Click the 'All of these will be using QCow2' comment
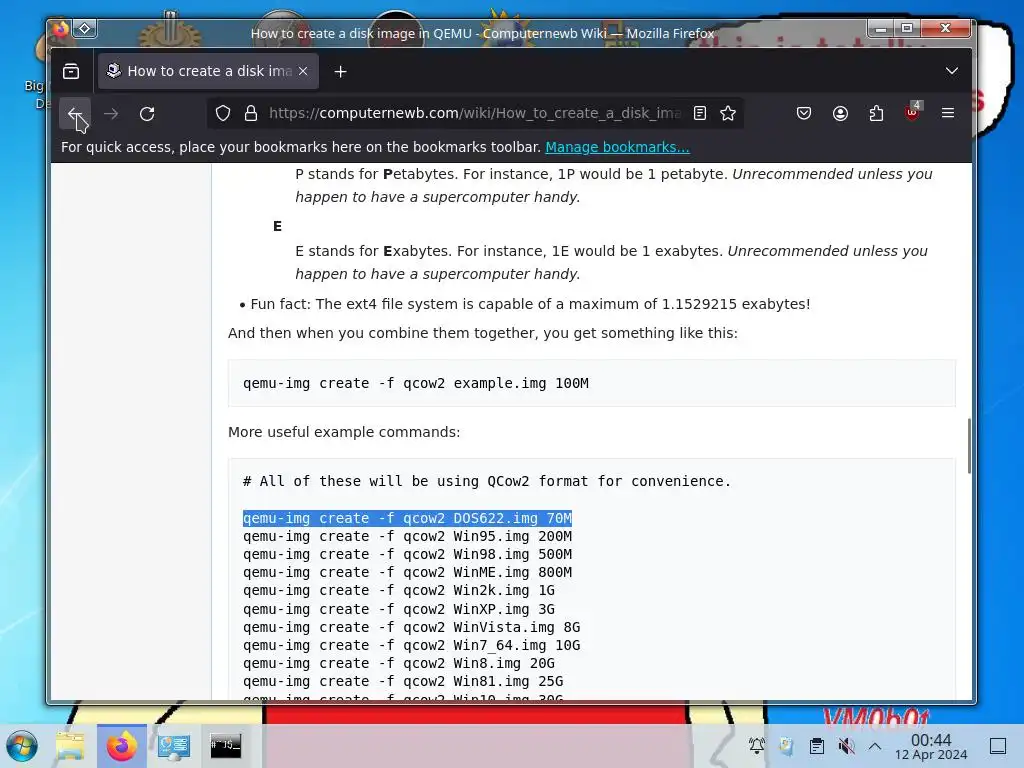1024x768 pixels. pos(487,481)
